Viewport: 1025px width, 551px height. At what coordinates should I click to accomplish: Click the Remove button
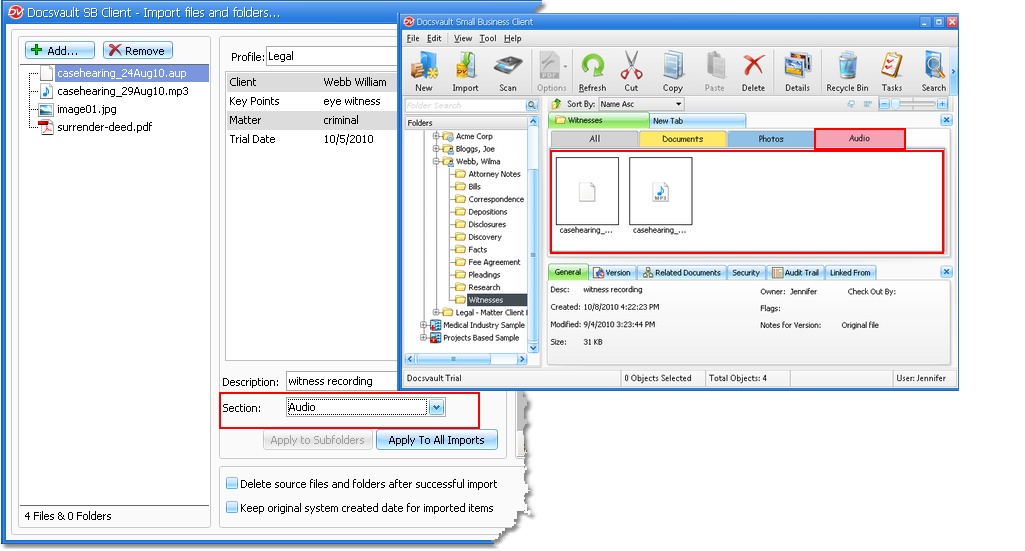click(x=138, y=51)
